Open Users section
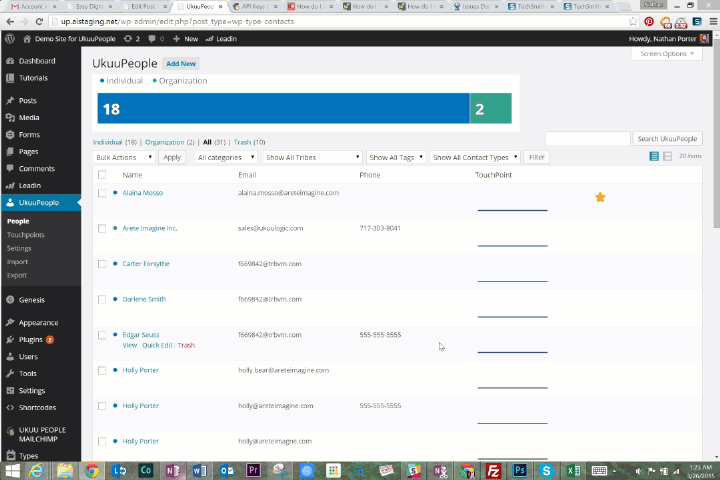 [28, 356]
